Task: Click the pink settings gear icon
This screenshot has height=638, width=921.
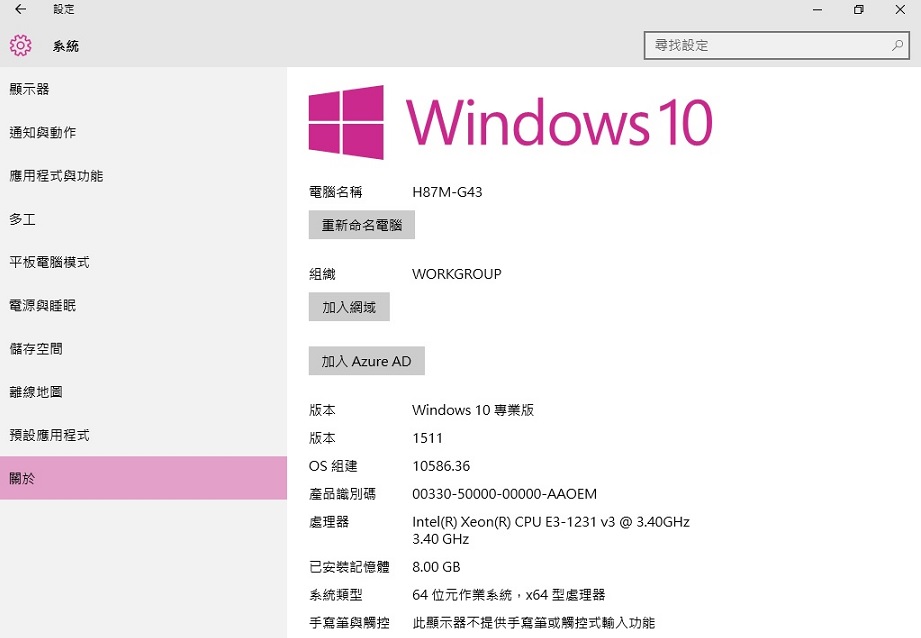Action: point(21,45)
